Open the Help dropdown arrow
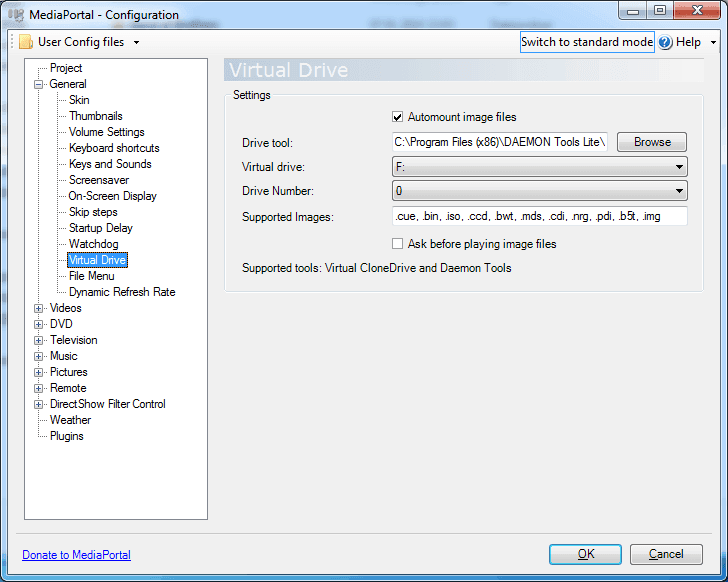Viewport: 728px width, 582px height. point(713,42)
